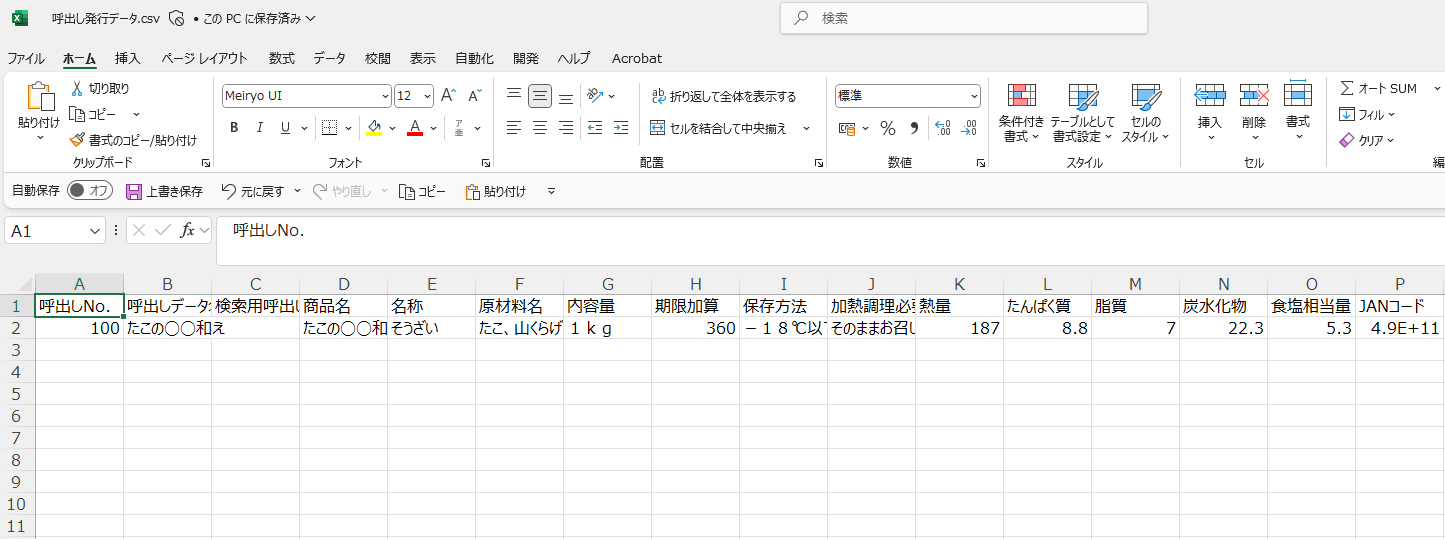Viewport: 1445px width, 539px height.
Task: Click the AutoSum (オート SUM) button
Action: [x=1379, y=89]
